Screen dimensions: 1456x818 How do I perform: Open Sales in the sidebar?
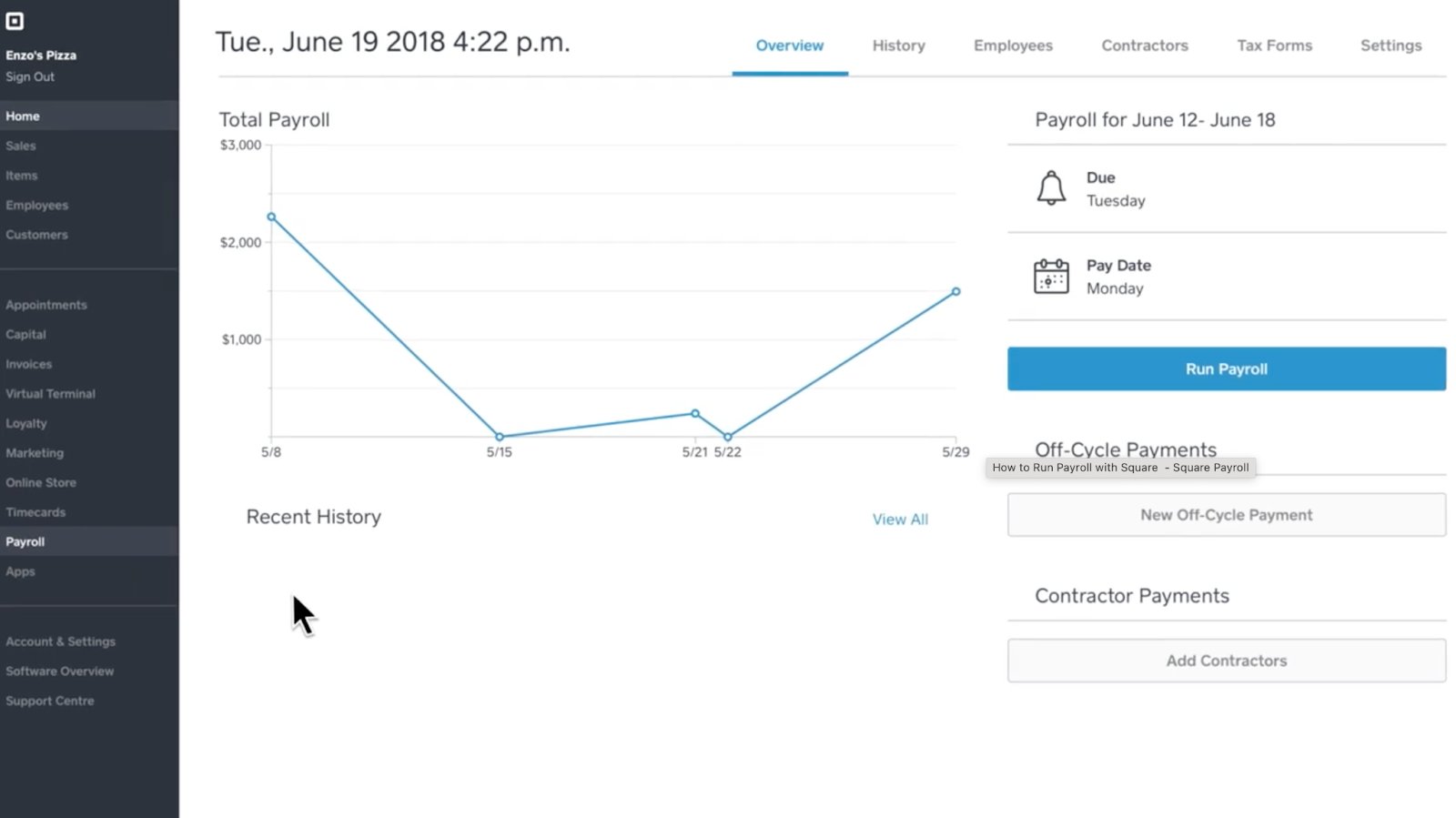[x=21, y=146]
